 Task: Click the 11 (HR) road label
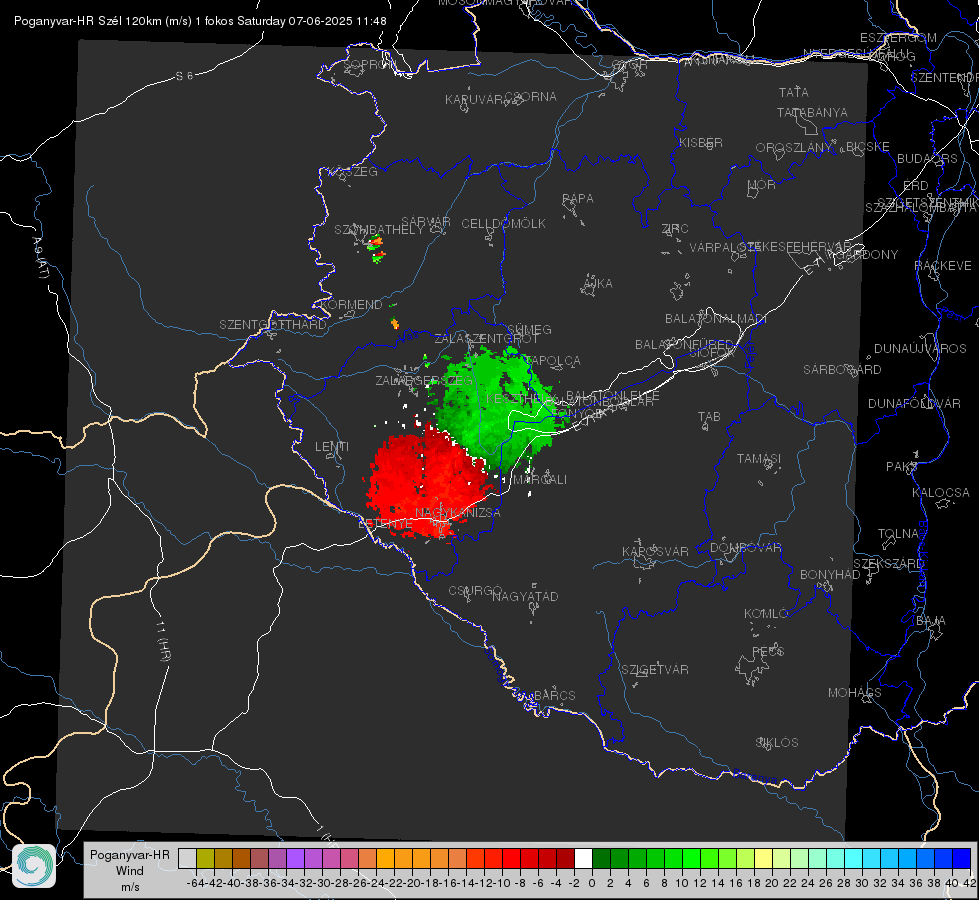tap(161, 641)
